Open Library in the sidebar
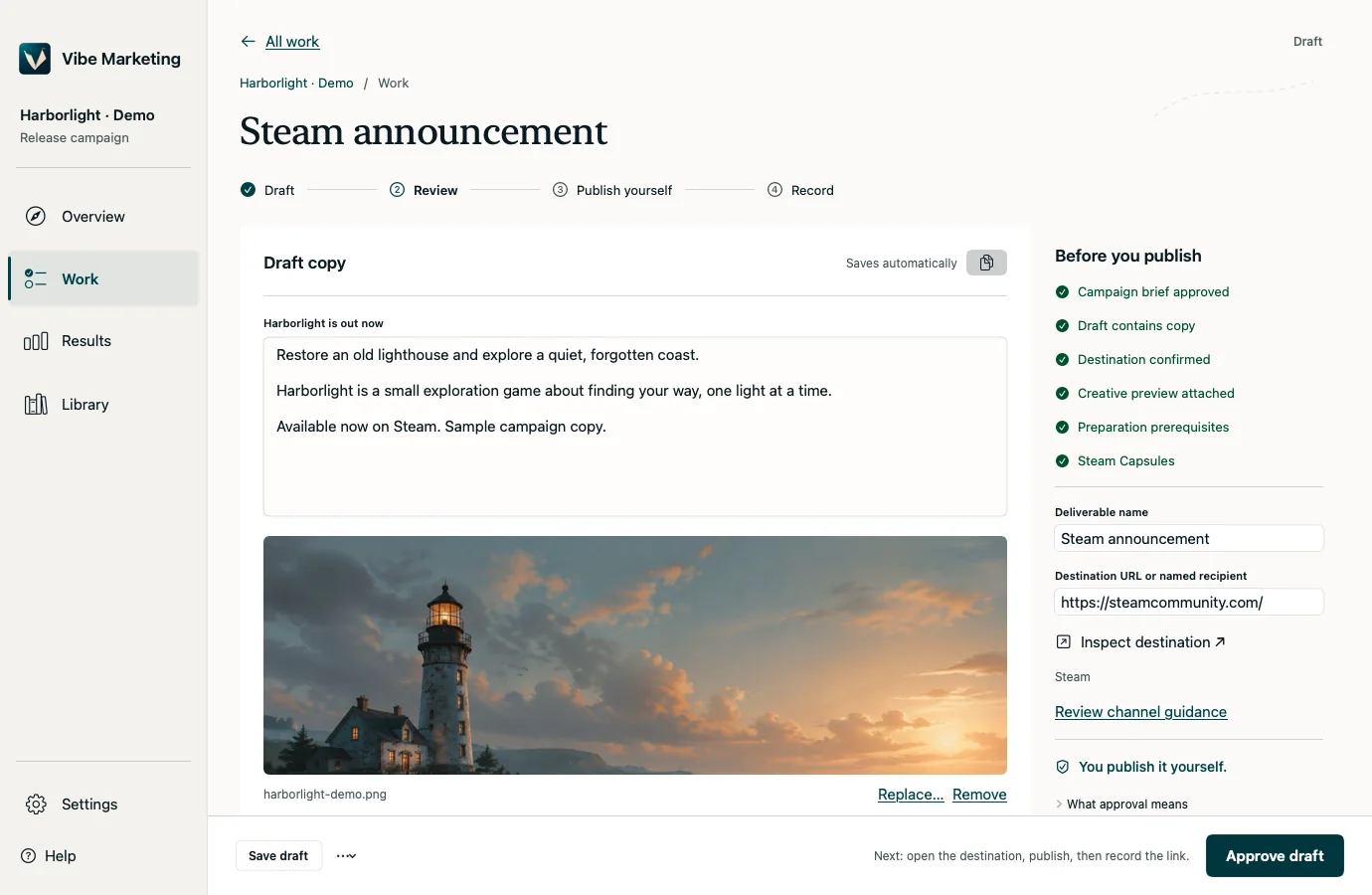This screenshot has height=895, width=1372. [103, 404]
